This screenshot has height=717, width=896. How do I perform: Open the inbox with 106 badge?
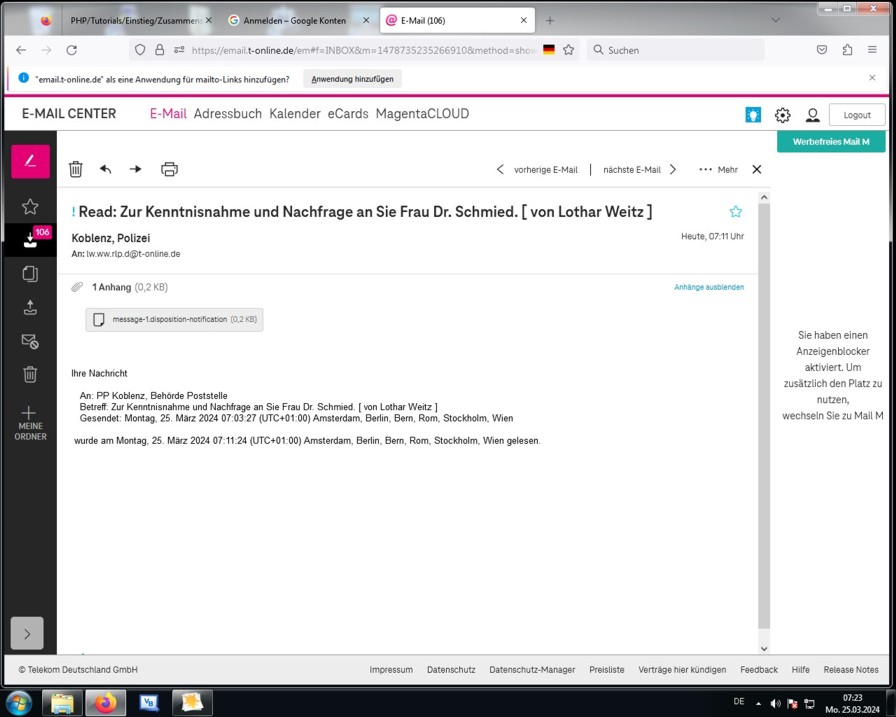[x=30, y=240]
